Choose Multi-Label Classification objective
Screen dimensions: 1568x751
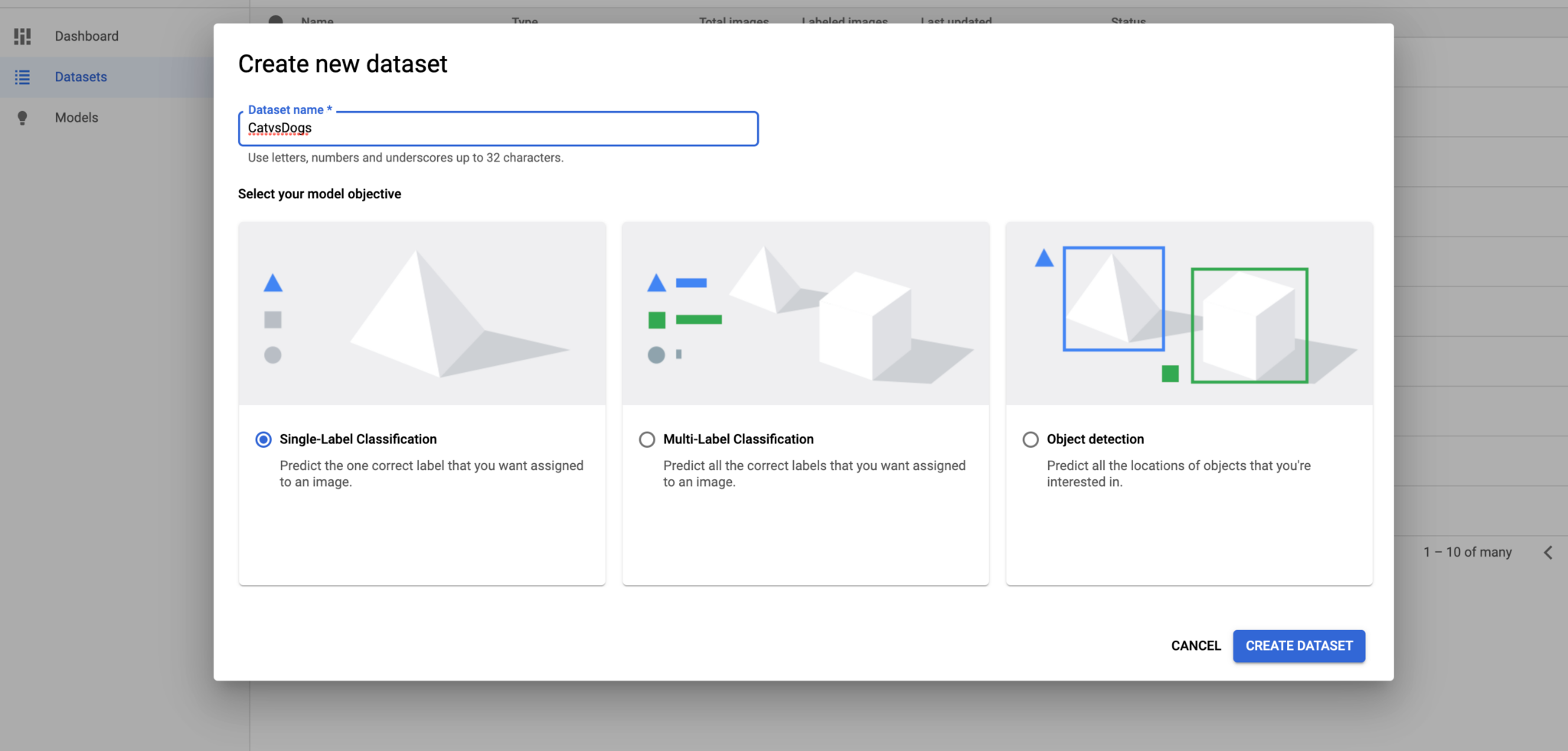(x=647, y=439)
